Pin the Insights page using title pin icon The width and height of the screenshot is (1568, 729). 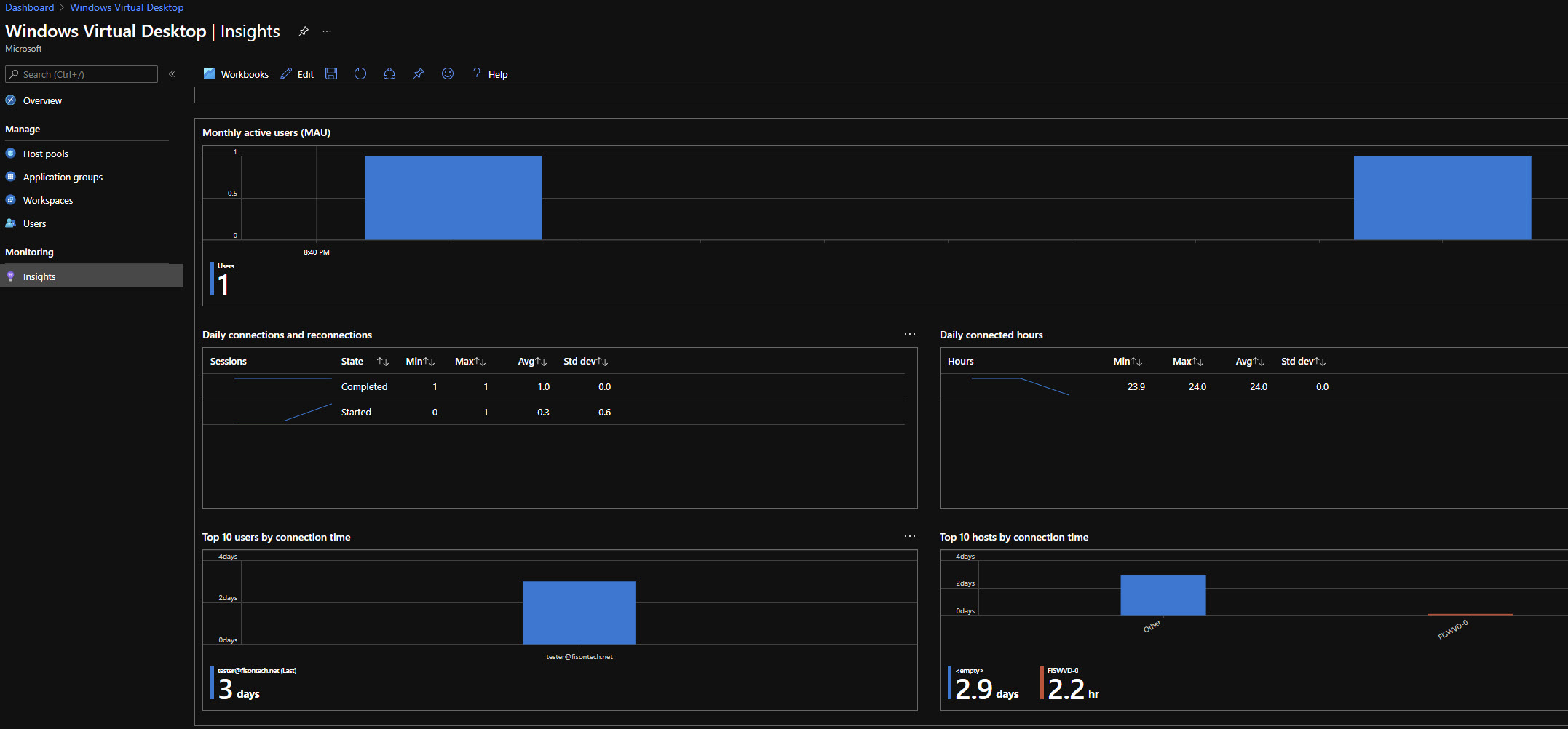tap(304, 31)
